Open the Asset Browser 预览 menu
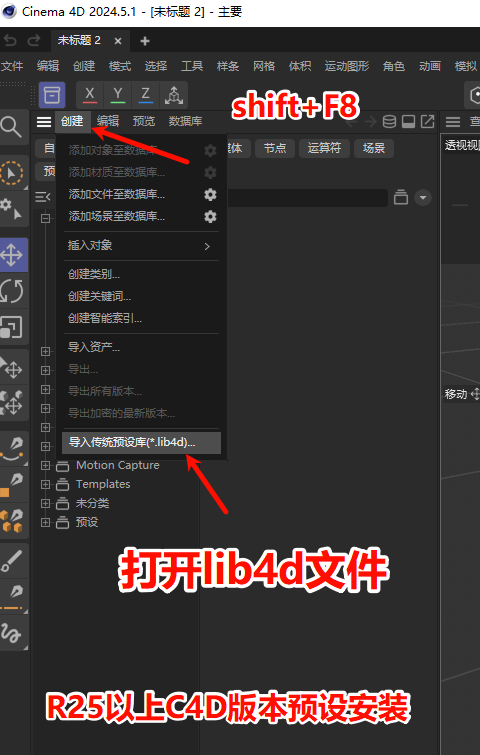 143,122
